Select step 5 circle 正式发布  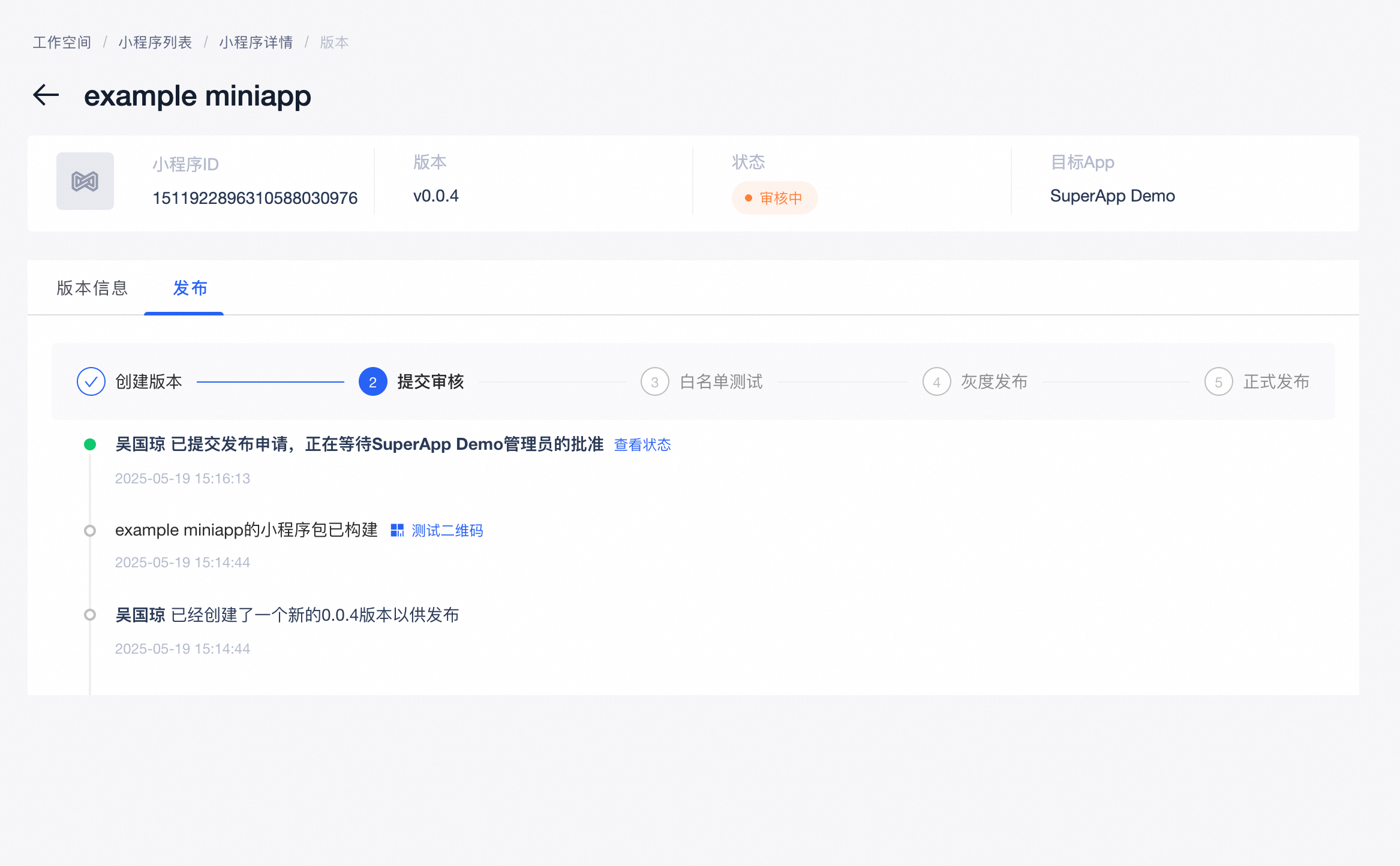point(1218,381)
